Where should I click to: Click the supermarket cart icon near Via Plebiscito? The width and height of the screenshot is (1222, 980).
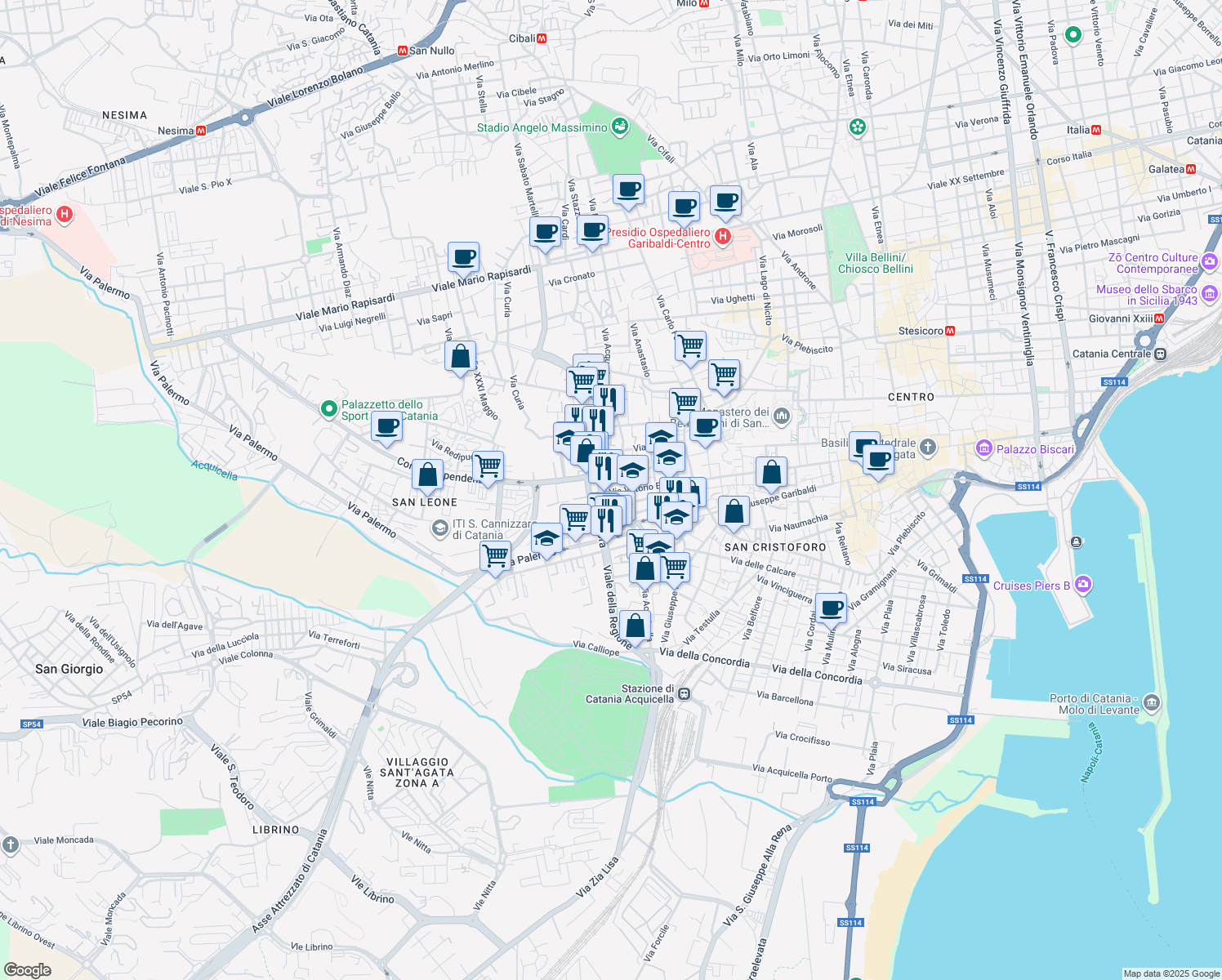(725, 376)
